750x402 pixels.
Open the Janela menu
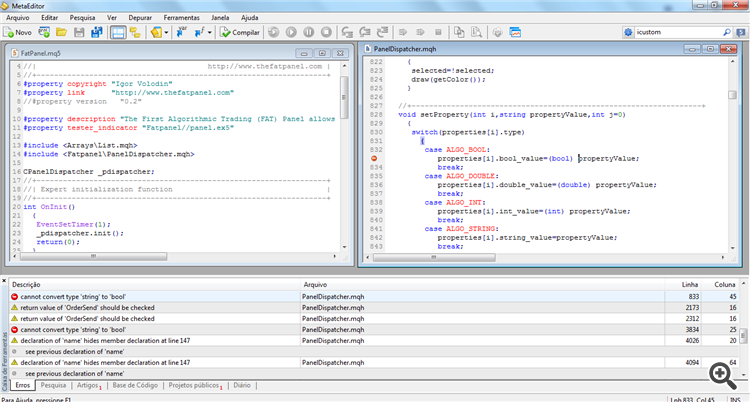coord(220,18)
